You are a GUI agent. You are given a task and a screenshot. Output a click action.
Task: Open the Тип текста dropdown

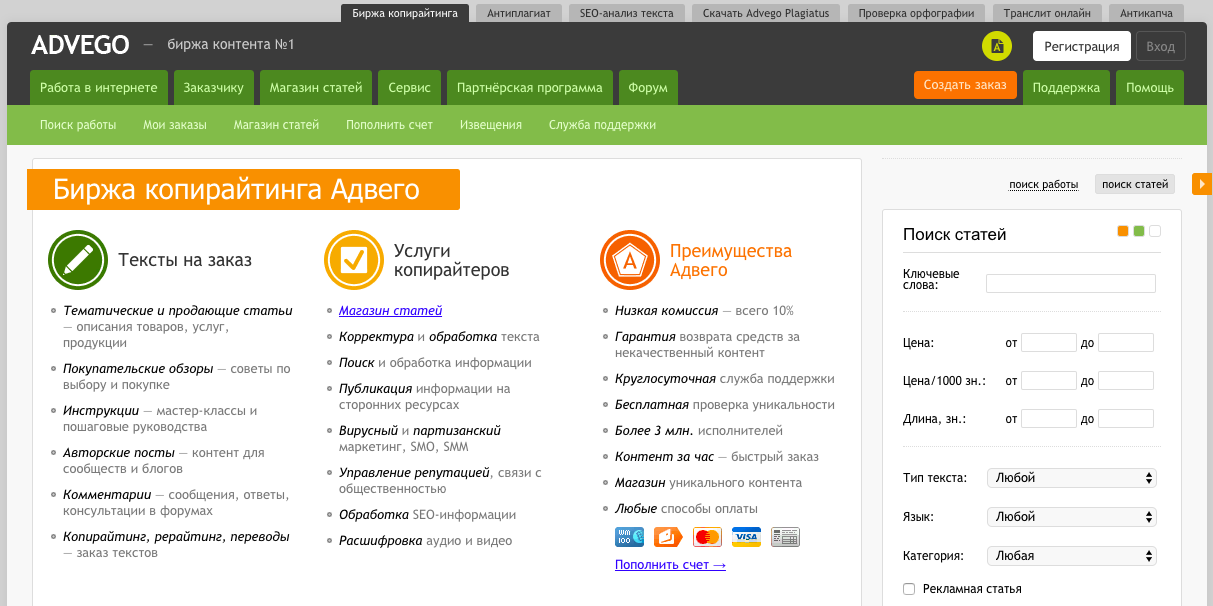click(1071, 478)
